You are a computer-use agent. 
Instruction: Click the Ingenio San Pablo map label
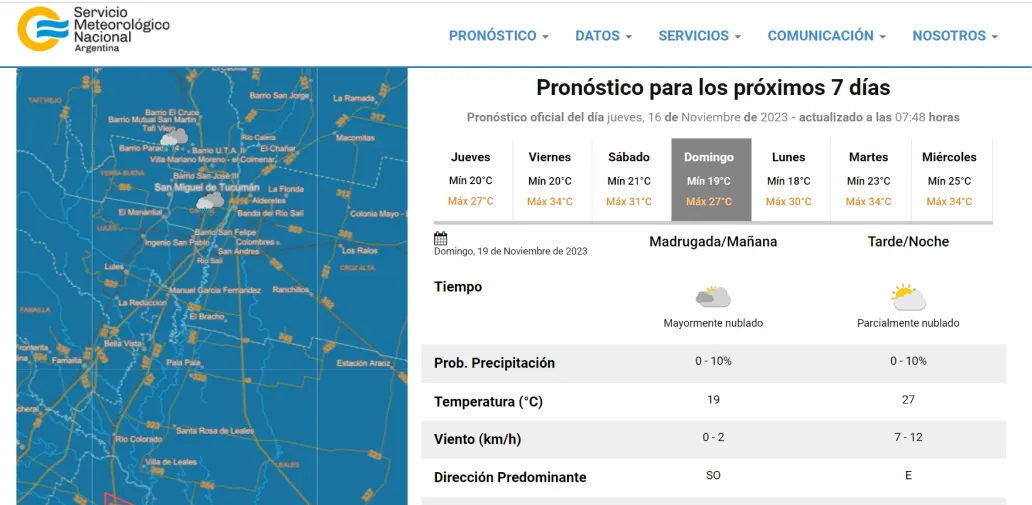pyautogui.click(x=175, y=242)
